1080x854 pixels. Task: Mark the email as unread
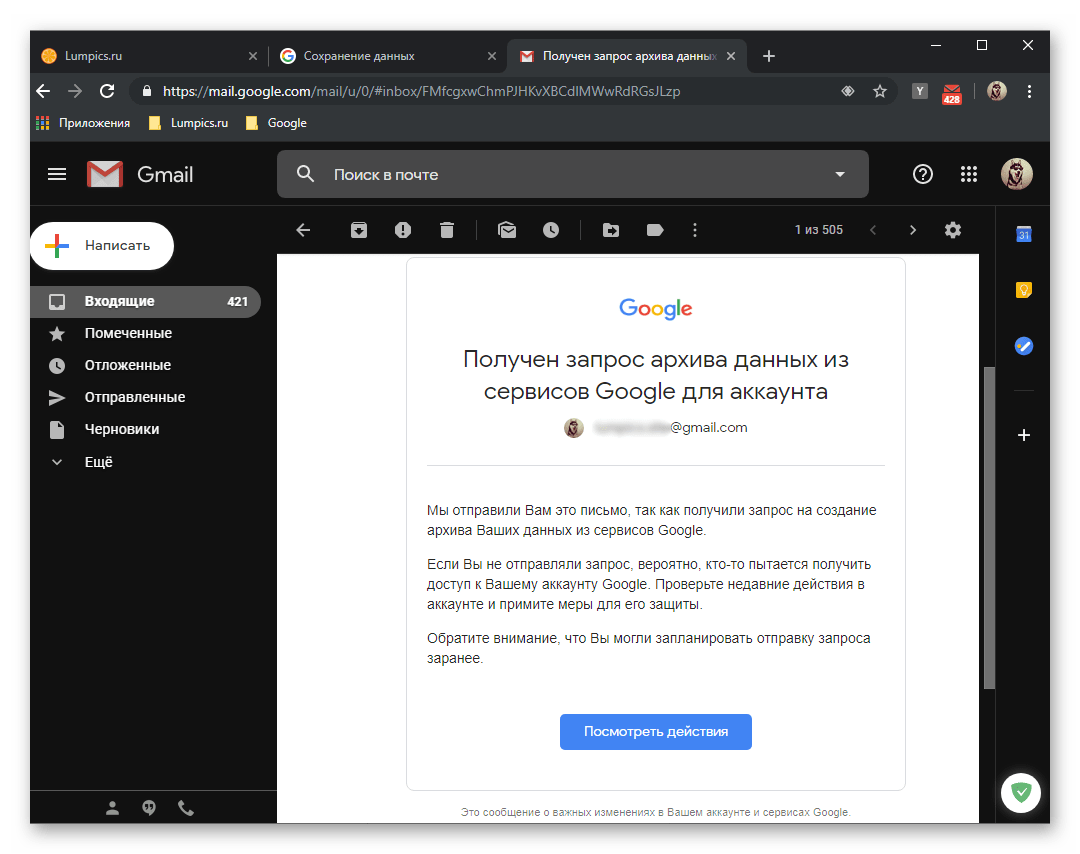click(x=507, y=230)
